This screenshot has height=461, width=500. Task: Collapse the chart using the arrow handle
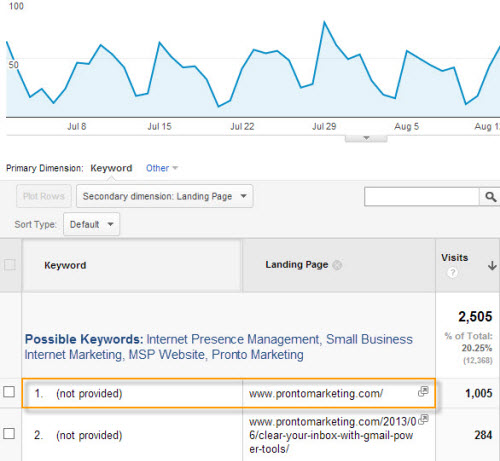(366, 138)
